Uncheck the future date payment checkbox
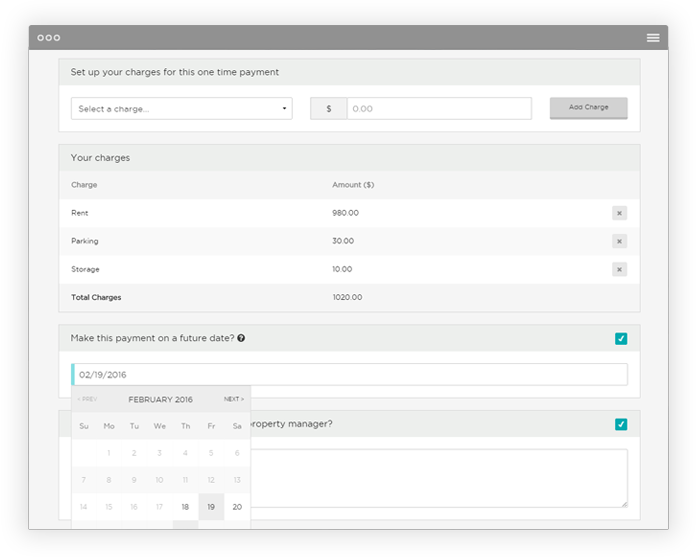 (x=621, y=339)
